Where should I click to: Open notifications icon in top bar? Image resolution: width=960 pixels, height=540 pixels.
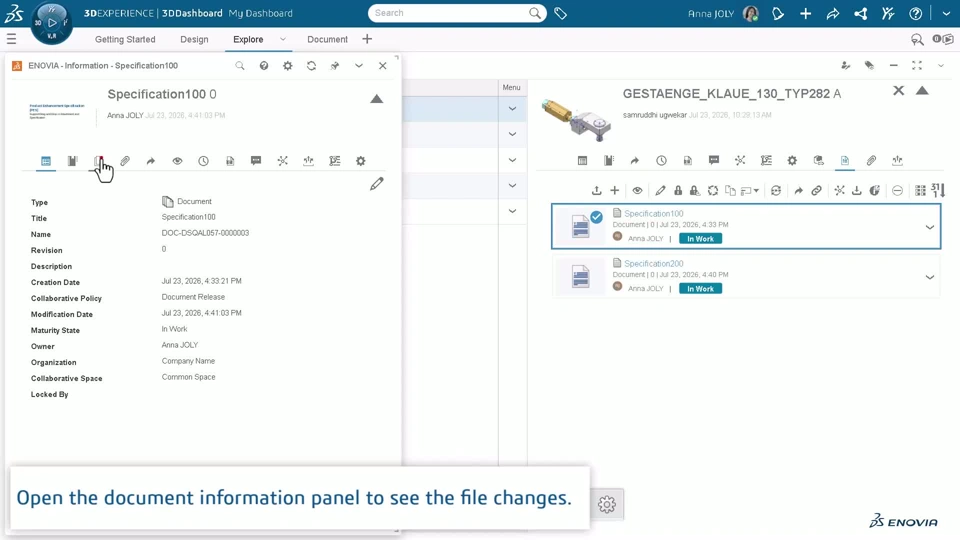[778, 13]
